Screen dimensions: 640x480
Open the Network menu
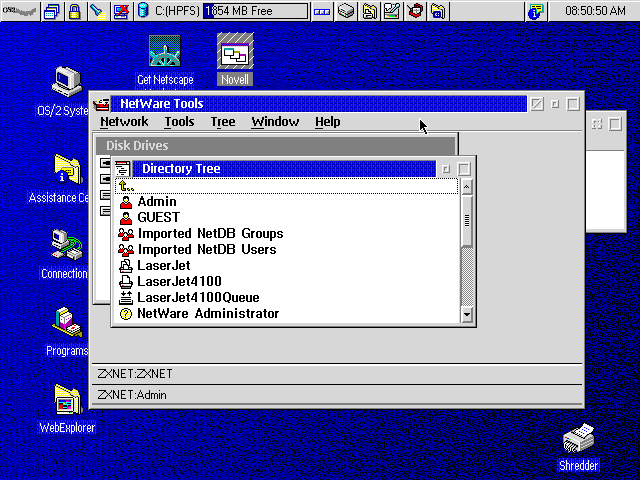tap(124, 122)
